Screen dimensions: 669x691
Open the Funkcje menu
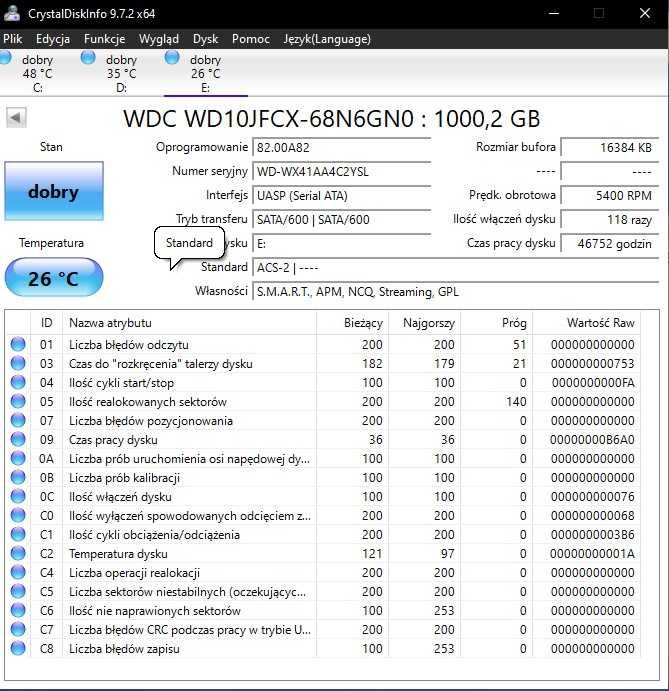(x=104, y=39)
